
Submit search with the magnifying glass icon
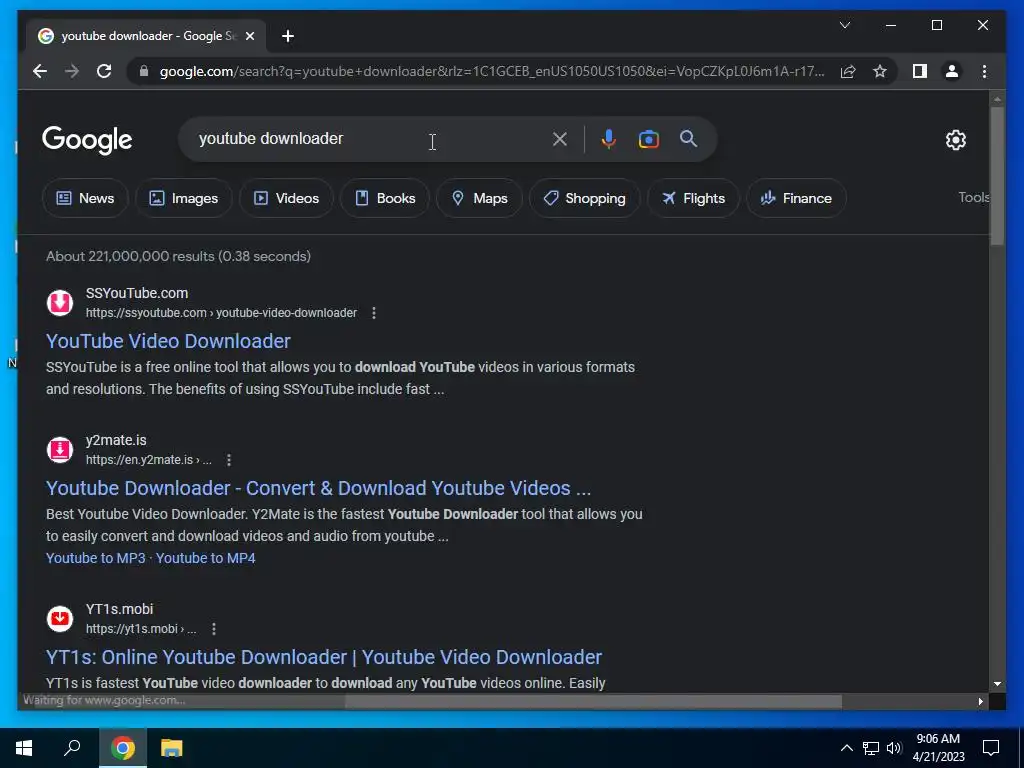click(x=688, y=138)
